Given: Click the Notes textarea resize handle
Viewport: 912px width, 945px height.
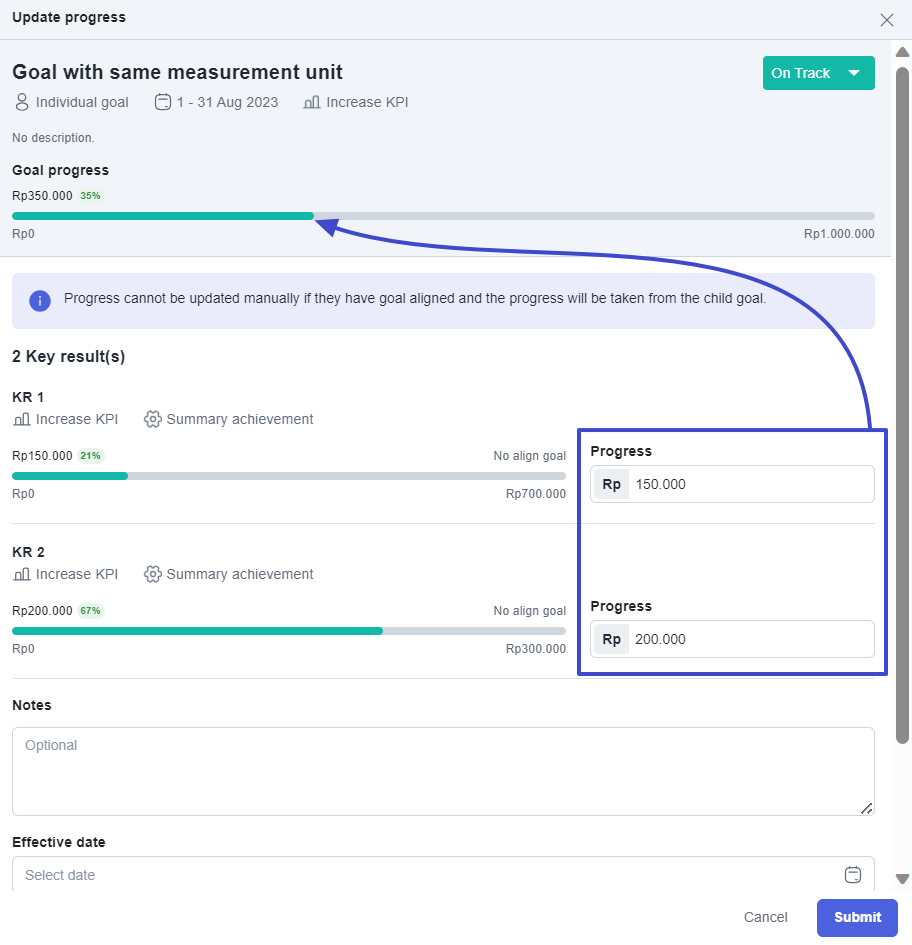Looking at the screenshot, I should 866,808.
